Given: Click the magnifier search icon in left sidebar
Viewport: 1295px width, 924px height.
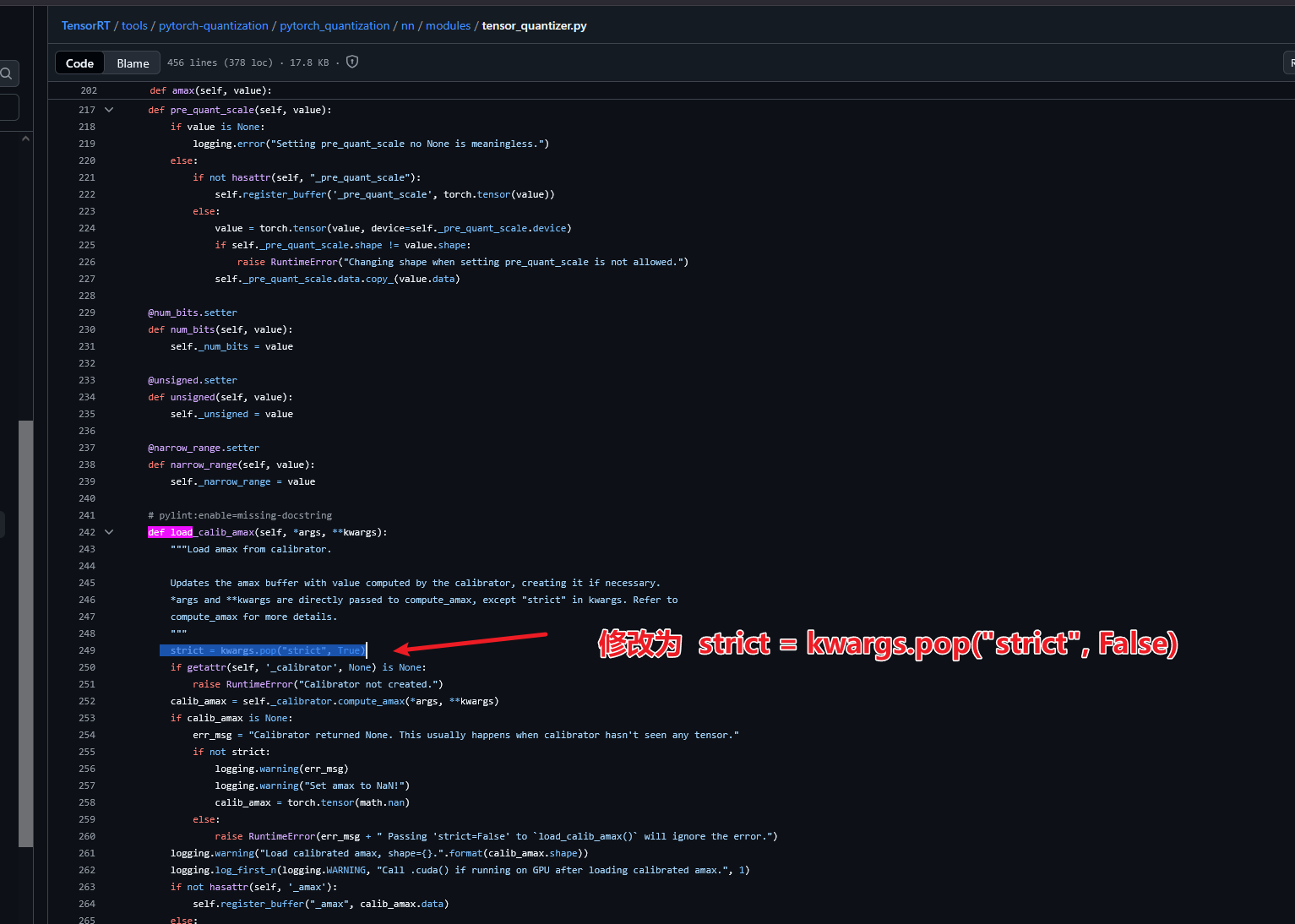Looking at the screenshot, I should coord(7,73).
